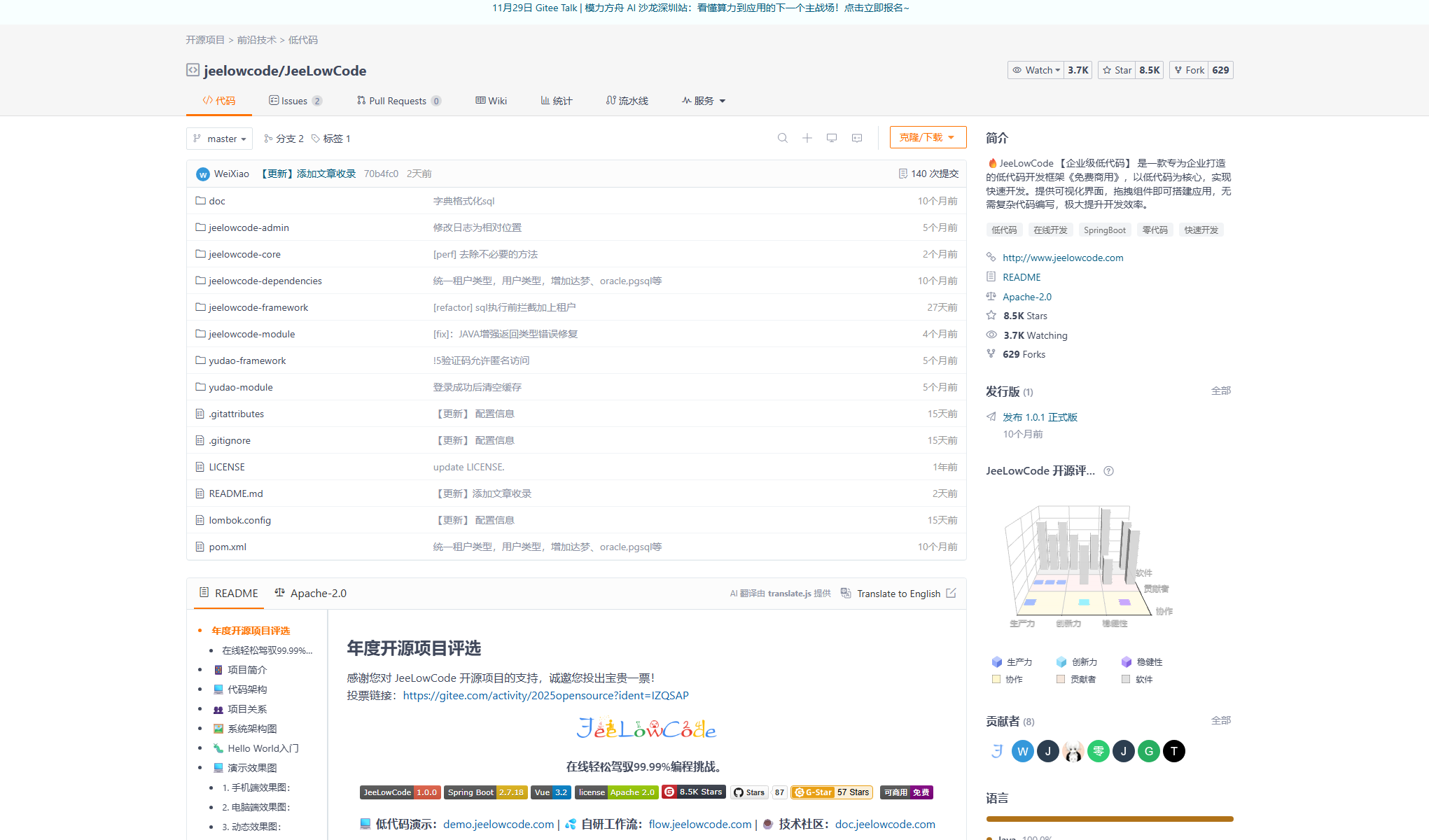Switch to the Issues tab

tap(295, 100)
